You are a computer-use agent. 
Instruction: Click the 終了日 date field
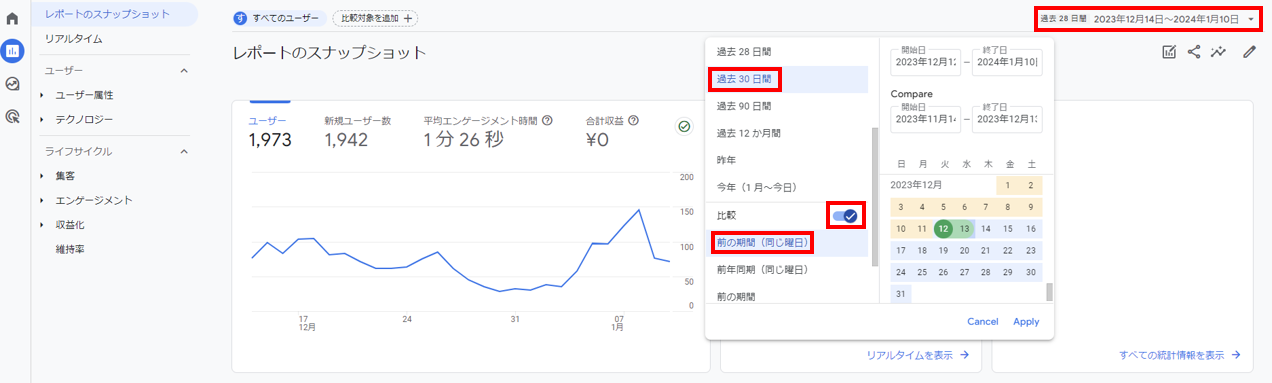[x=1007, y=62]
